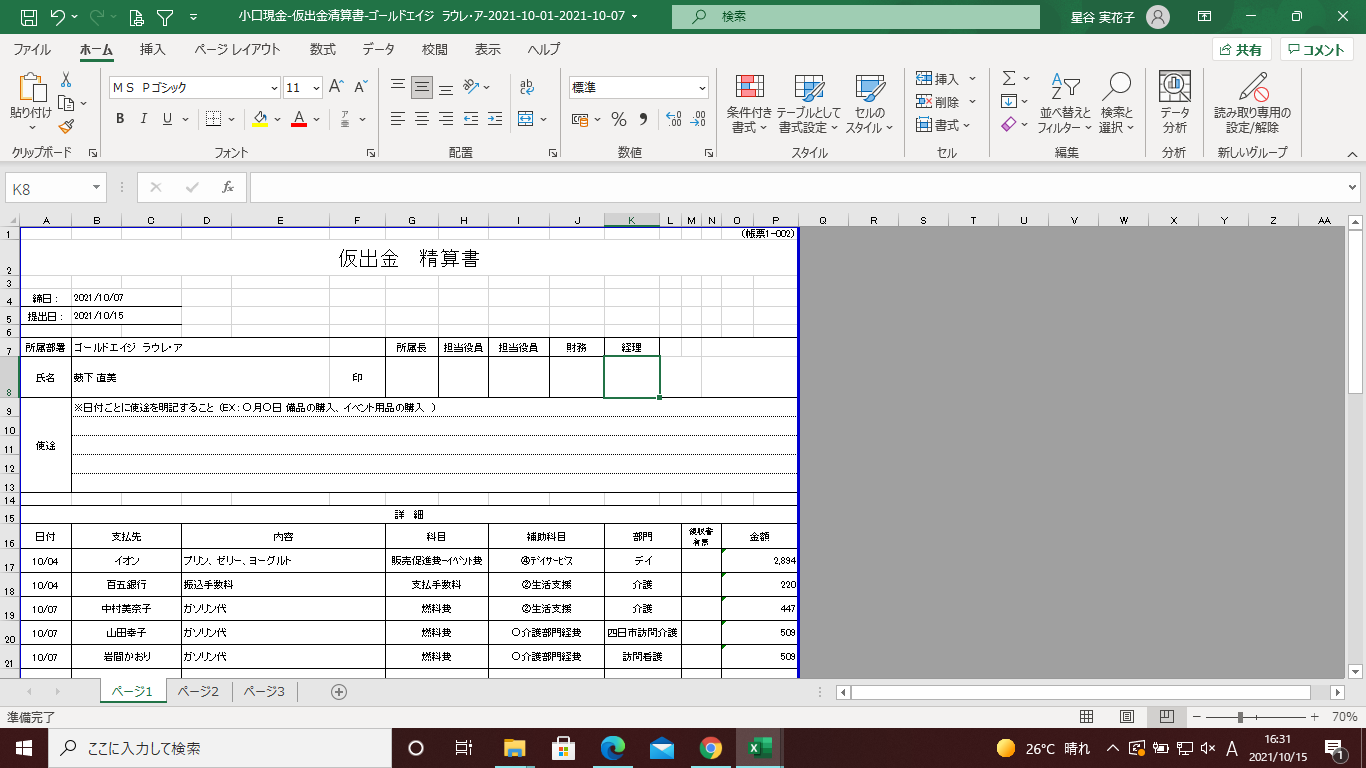
Task: Click the data analysis (データ分析) icon
Action: (1174, 104)
